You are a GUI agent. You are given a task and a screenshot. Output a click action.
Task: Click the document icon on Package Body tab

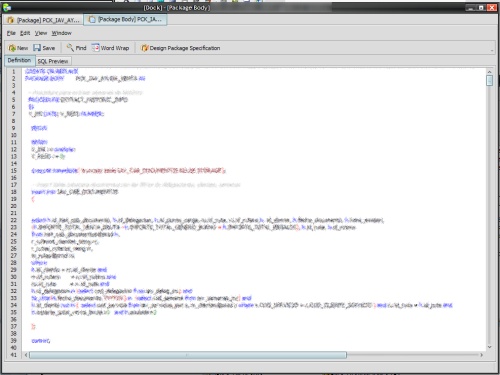pos(92,20)
